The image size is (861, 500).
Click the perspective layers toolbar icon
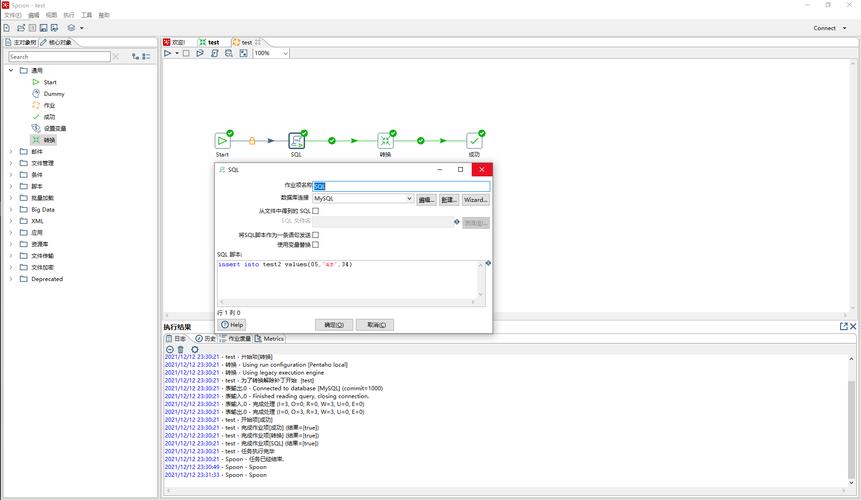71,27
